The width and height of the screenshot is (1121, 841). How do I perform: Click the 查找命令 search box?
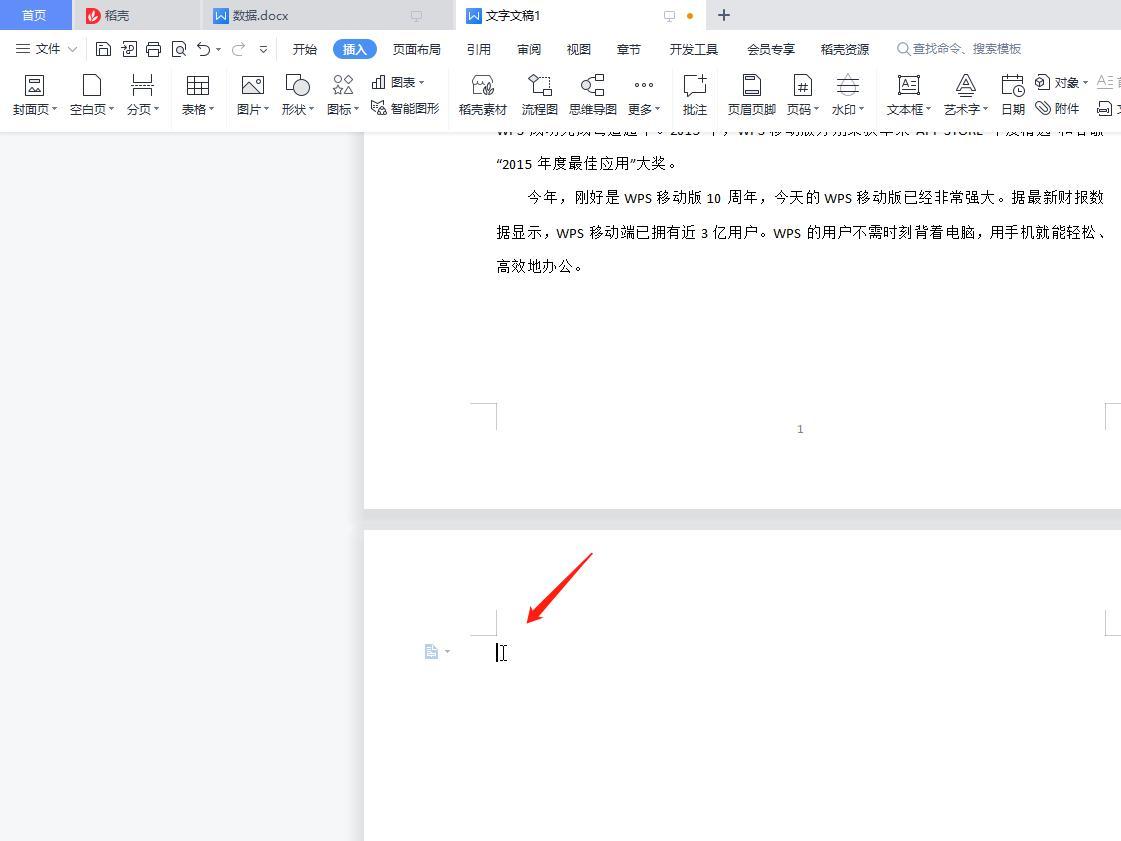tap(965, 49)
